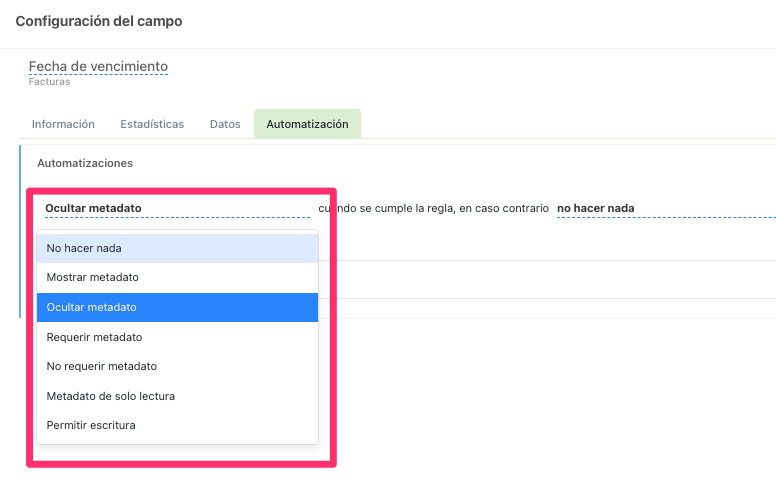Viewport: 776px width, 495px height.
Task: Choose 'Permitir escritura' from the list
Action: [x=177, y=425]
